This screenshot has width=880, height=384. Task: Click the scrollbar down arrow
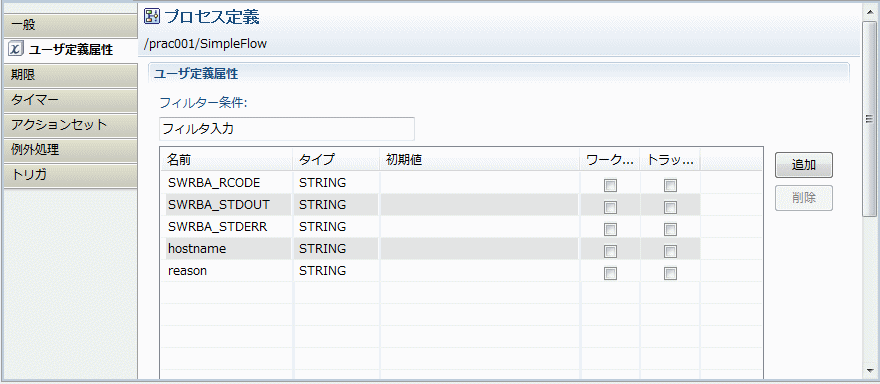870,373
